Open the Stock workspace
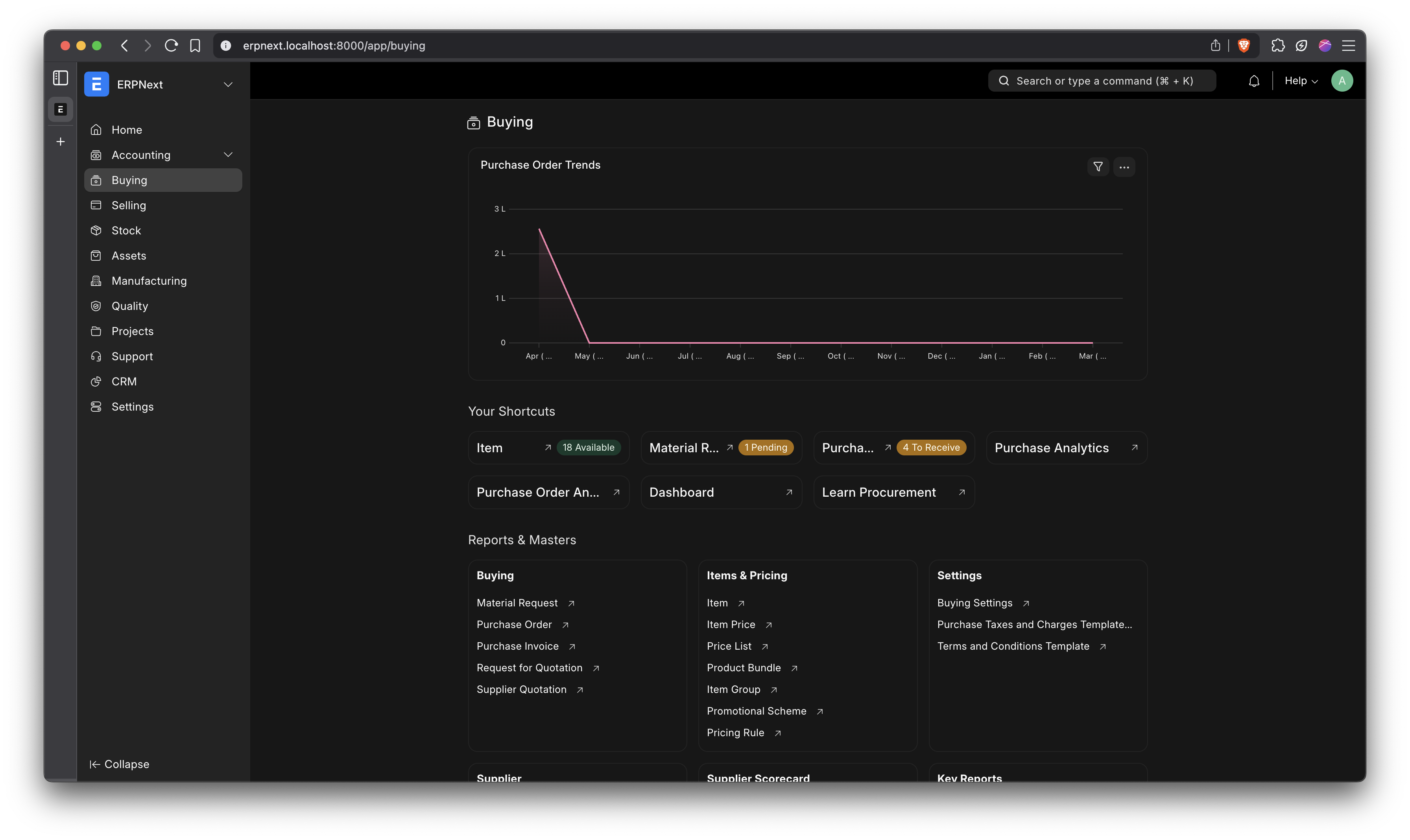 click(163, 230)
